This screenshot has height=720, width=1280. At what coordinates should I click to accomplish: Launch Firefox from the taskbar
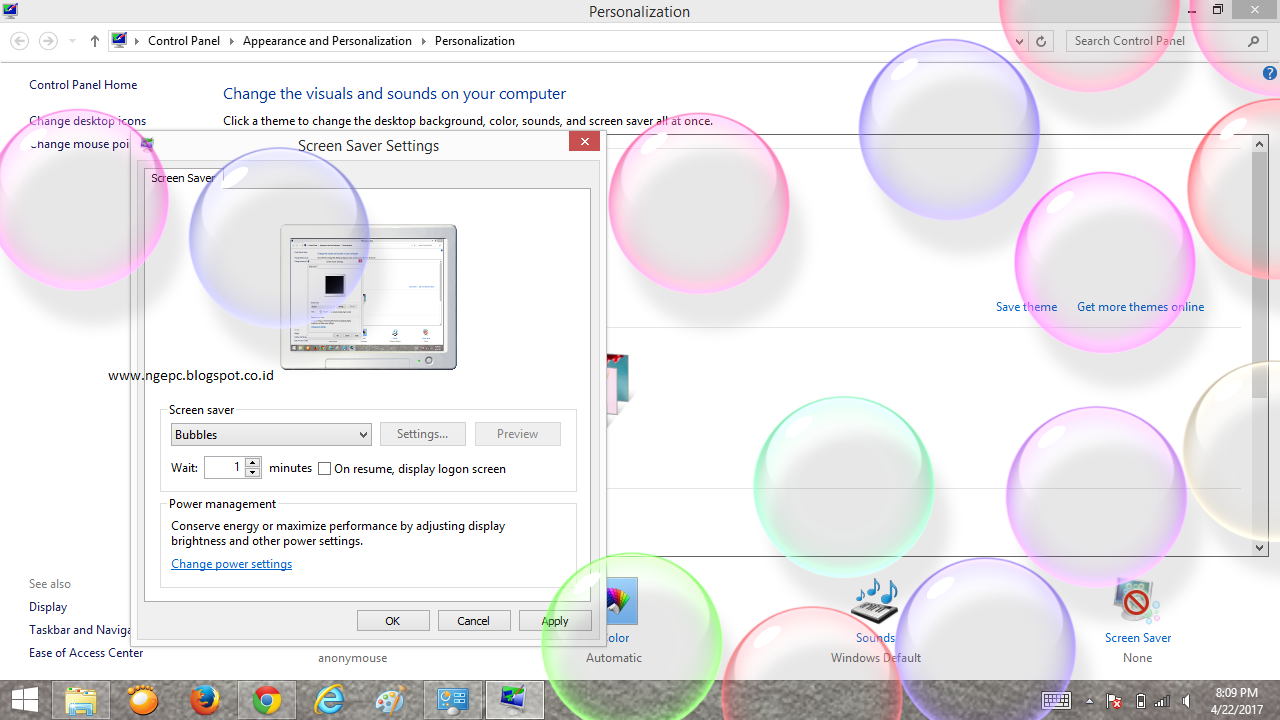206,700
